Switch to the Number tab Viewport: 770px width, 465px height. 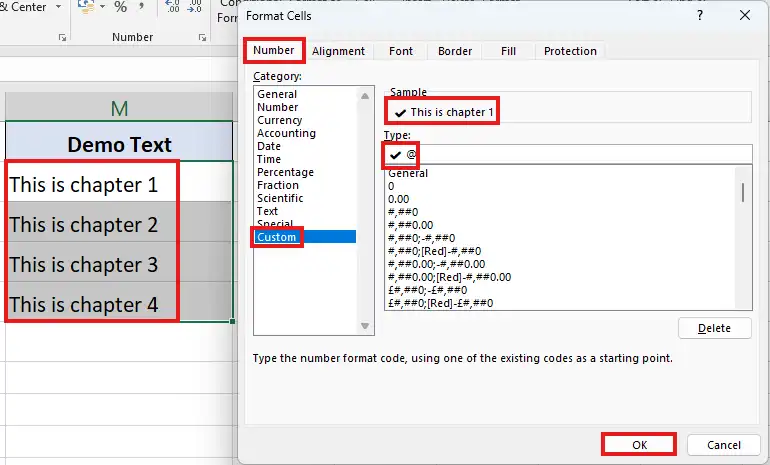pos(274,50)
